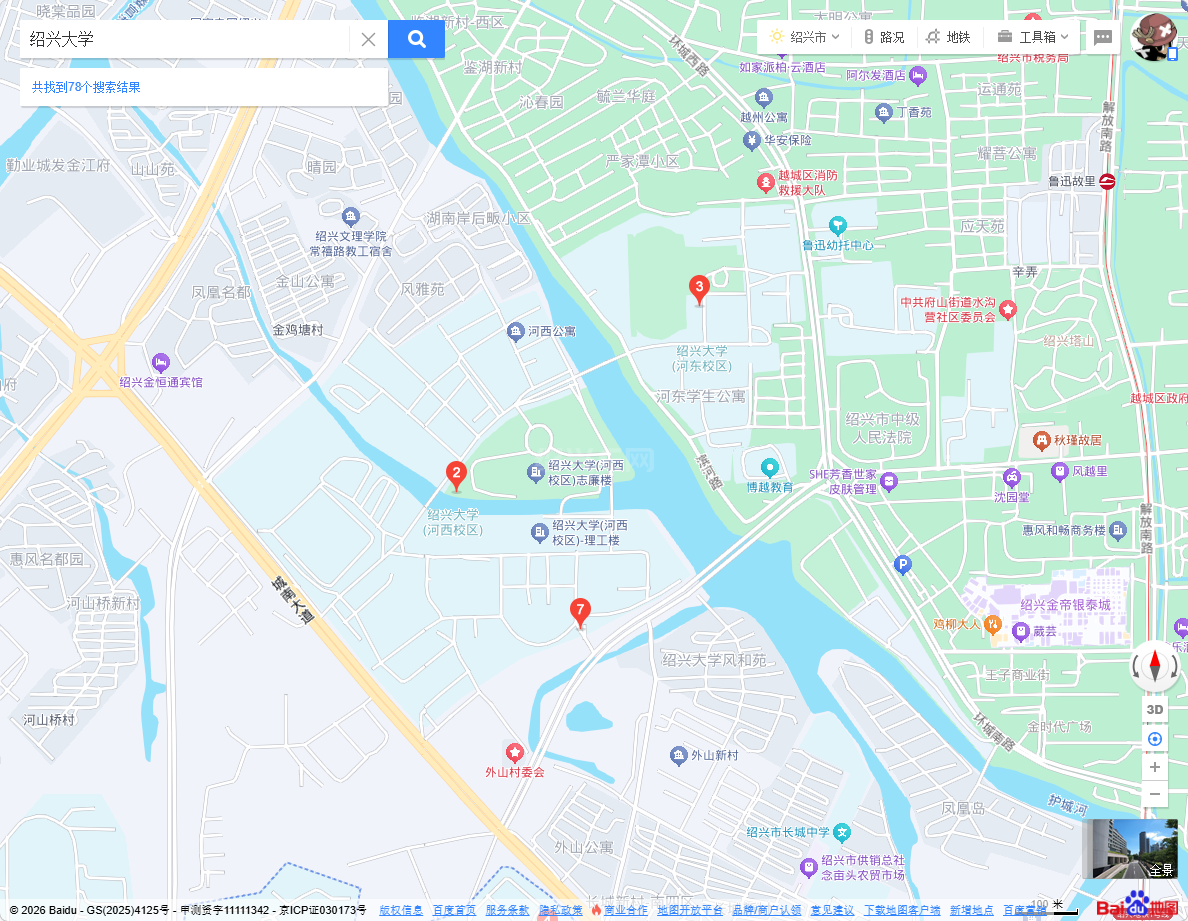This screenshot has width=1188, height=921.
Task: Open the 百度首页 footer link
Action: pos(454,910)
